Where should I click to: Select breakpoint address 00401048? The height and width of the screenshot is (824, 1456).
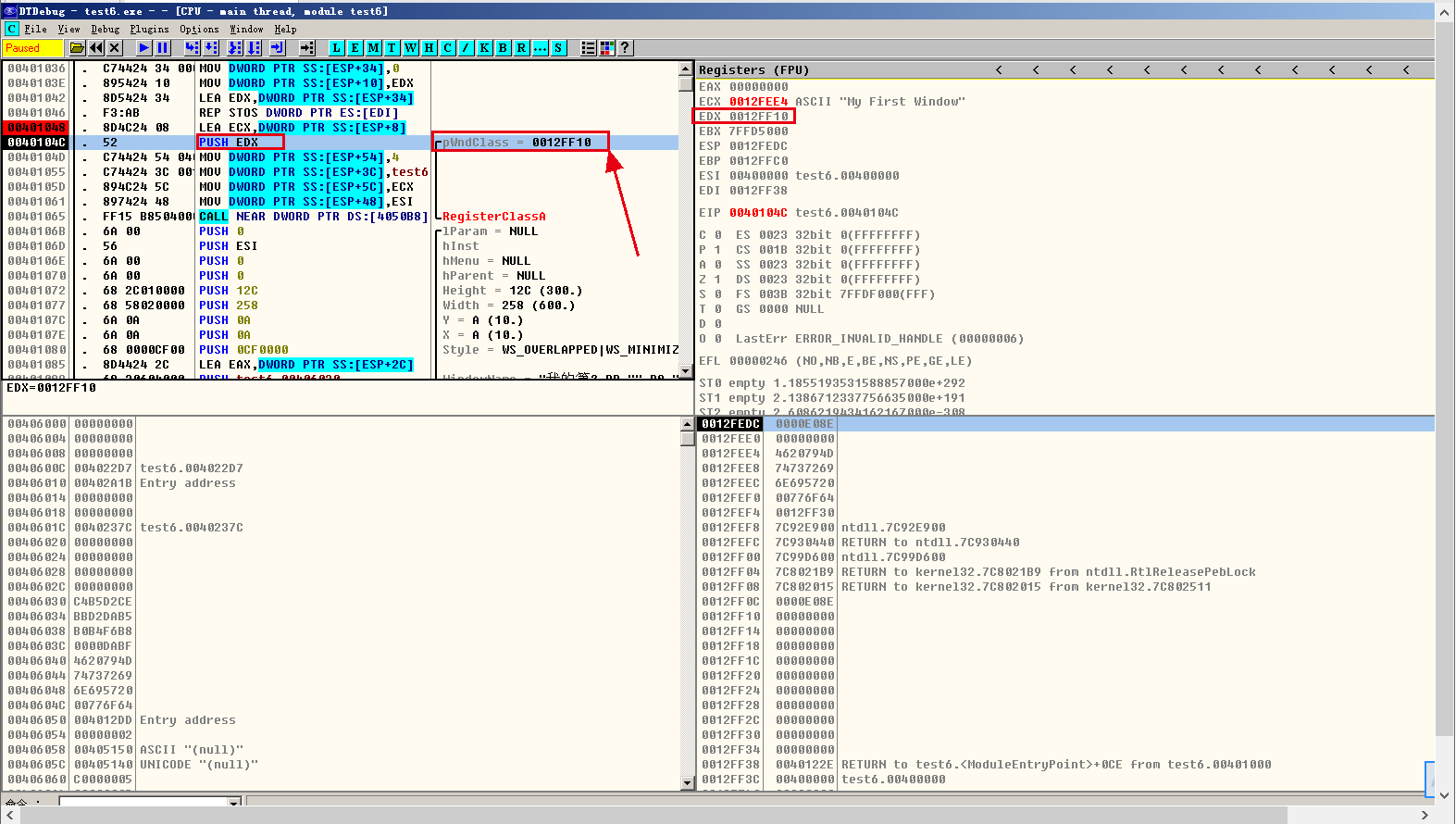tap(36, 128)
